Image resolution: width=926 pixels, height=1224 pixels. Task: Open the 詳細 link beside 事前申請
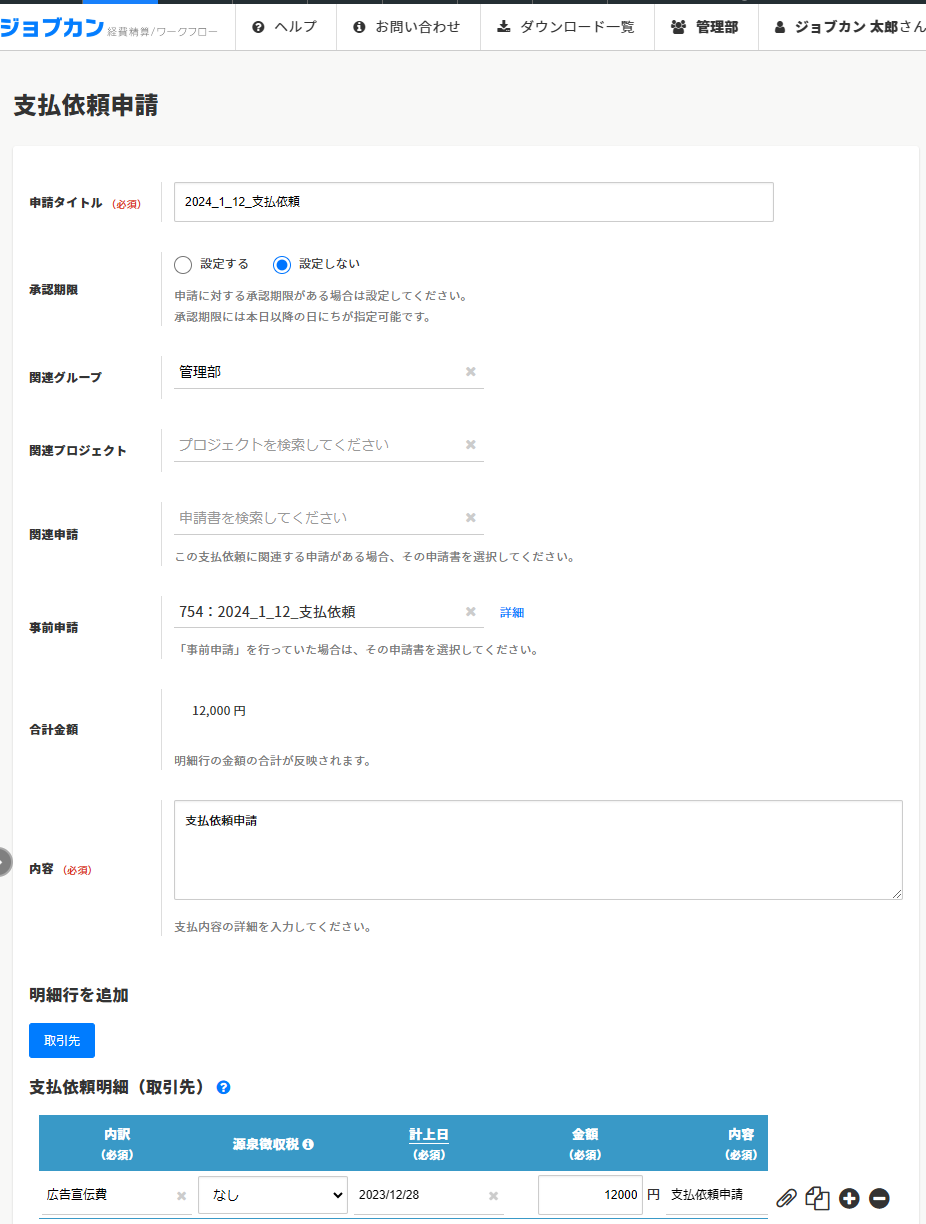512,613
